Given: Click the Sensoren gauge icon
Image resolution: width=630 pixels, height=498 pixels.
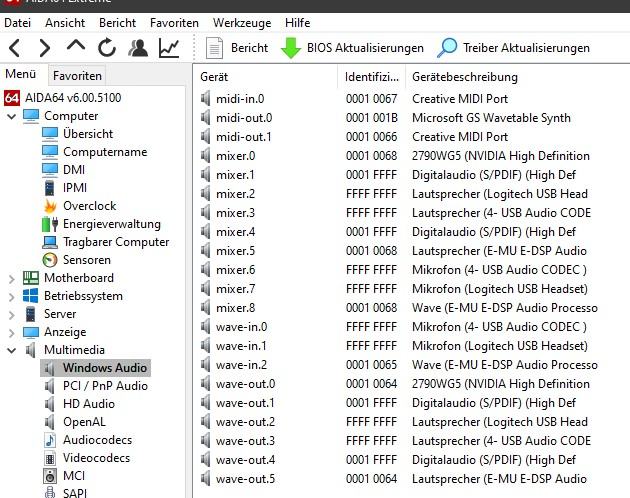Looking at the screenshot, I should tap(50, 260).
